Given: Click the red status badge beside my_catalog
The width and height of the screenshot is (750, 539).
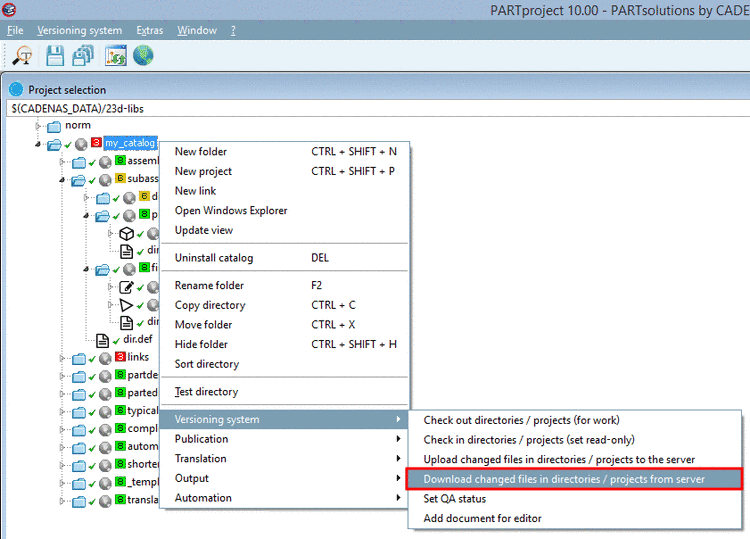Looking at the screenshot, I should click(96, 142).
